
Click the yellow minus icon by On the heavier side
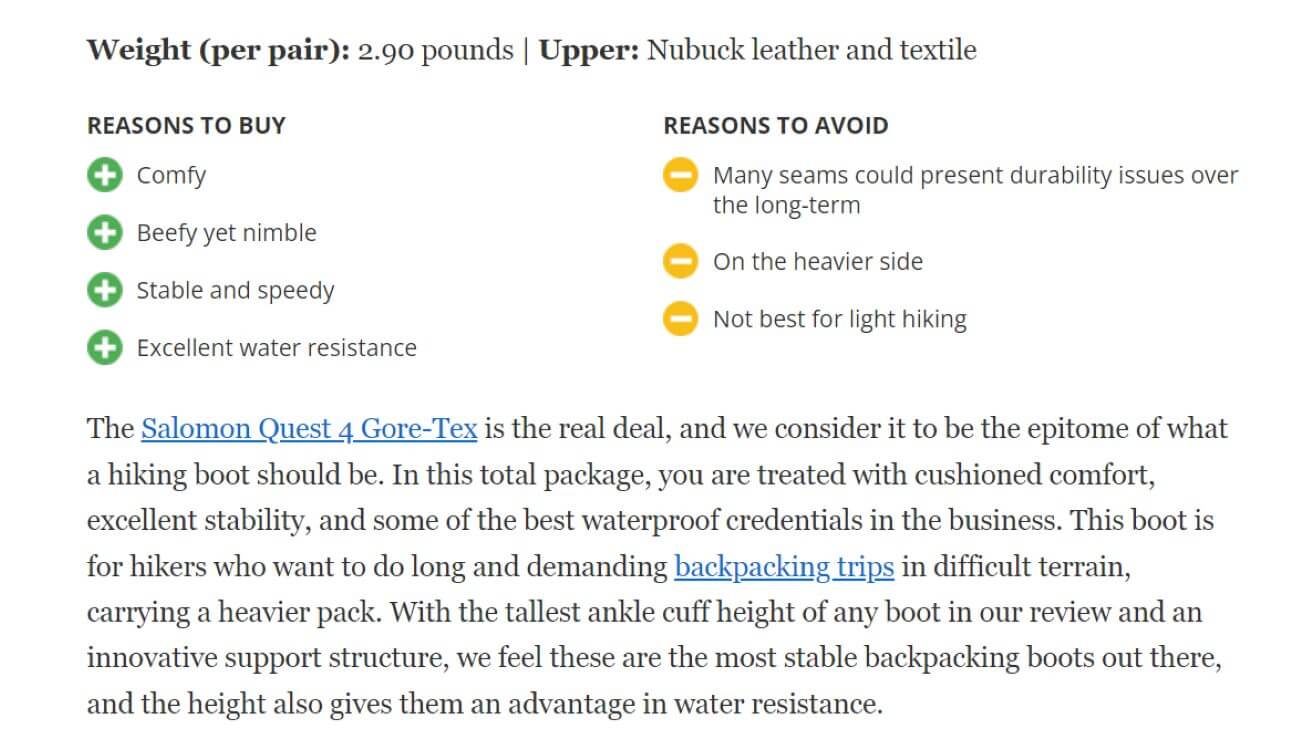[x=680, y=262]
